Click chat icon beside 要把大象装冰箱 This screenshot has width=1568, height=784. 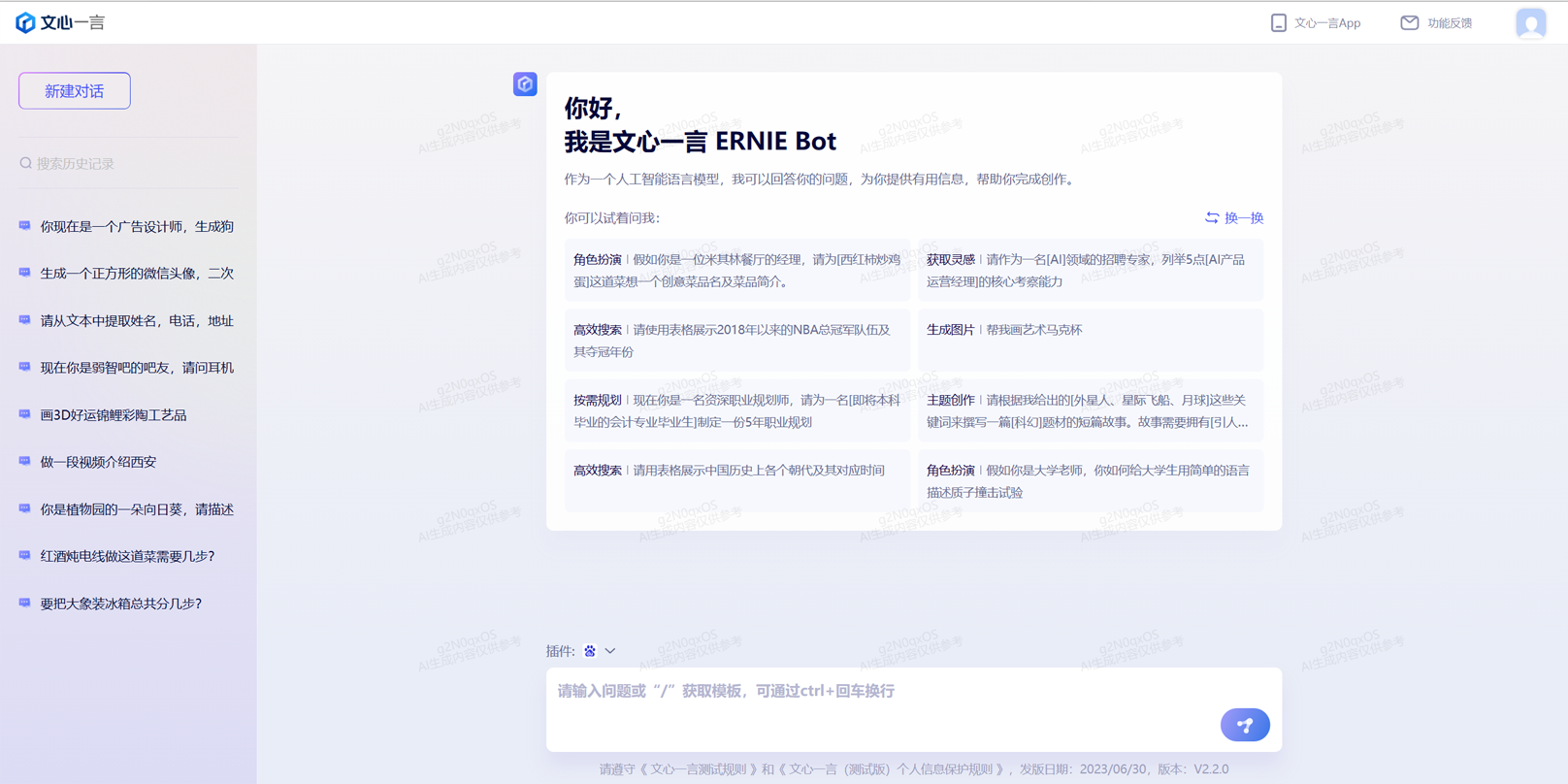(25, 603)
